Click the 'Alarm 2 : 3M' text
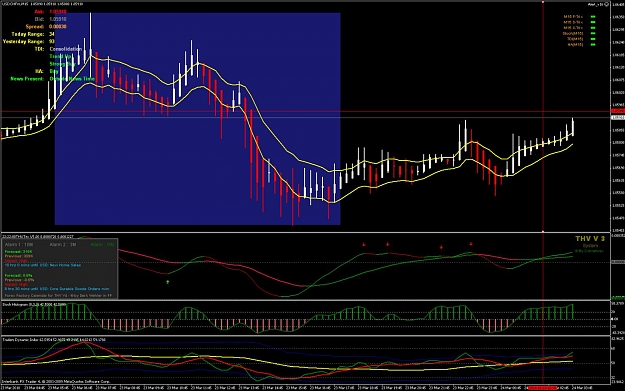 tap(63, 244)
